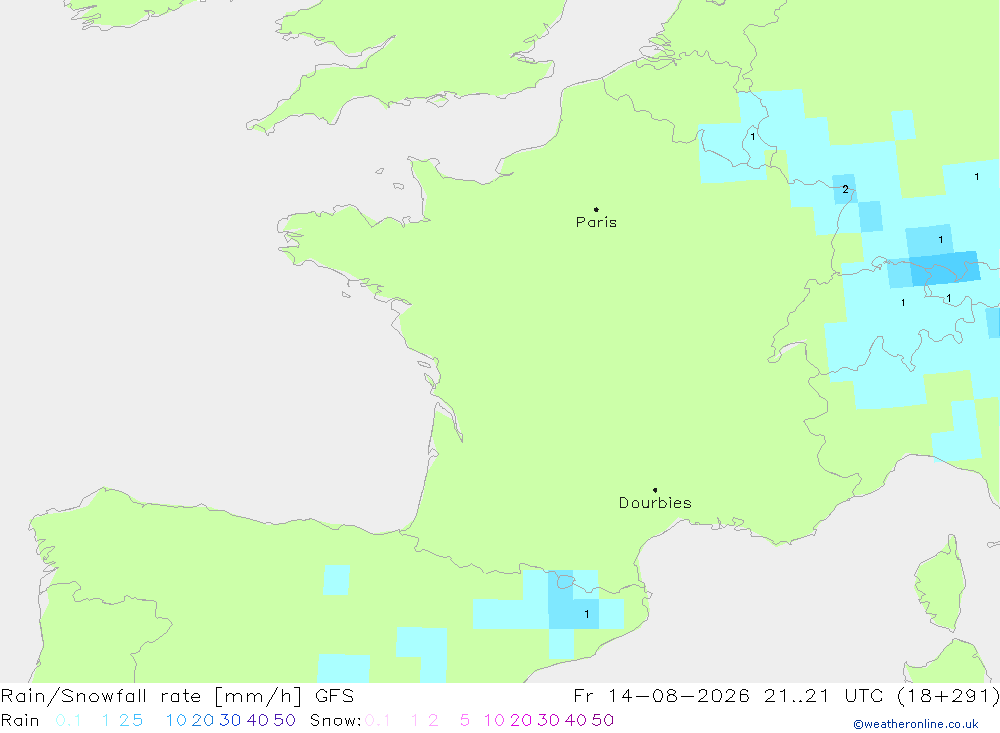Select the Rain 50 legend value
The width and height of the screenshot is (1000, 733).
click(x=284, y=720)
